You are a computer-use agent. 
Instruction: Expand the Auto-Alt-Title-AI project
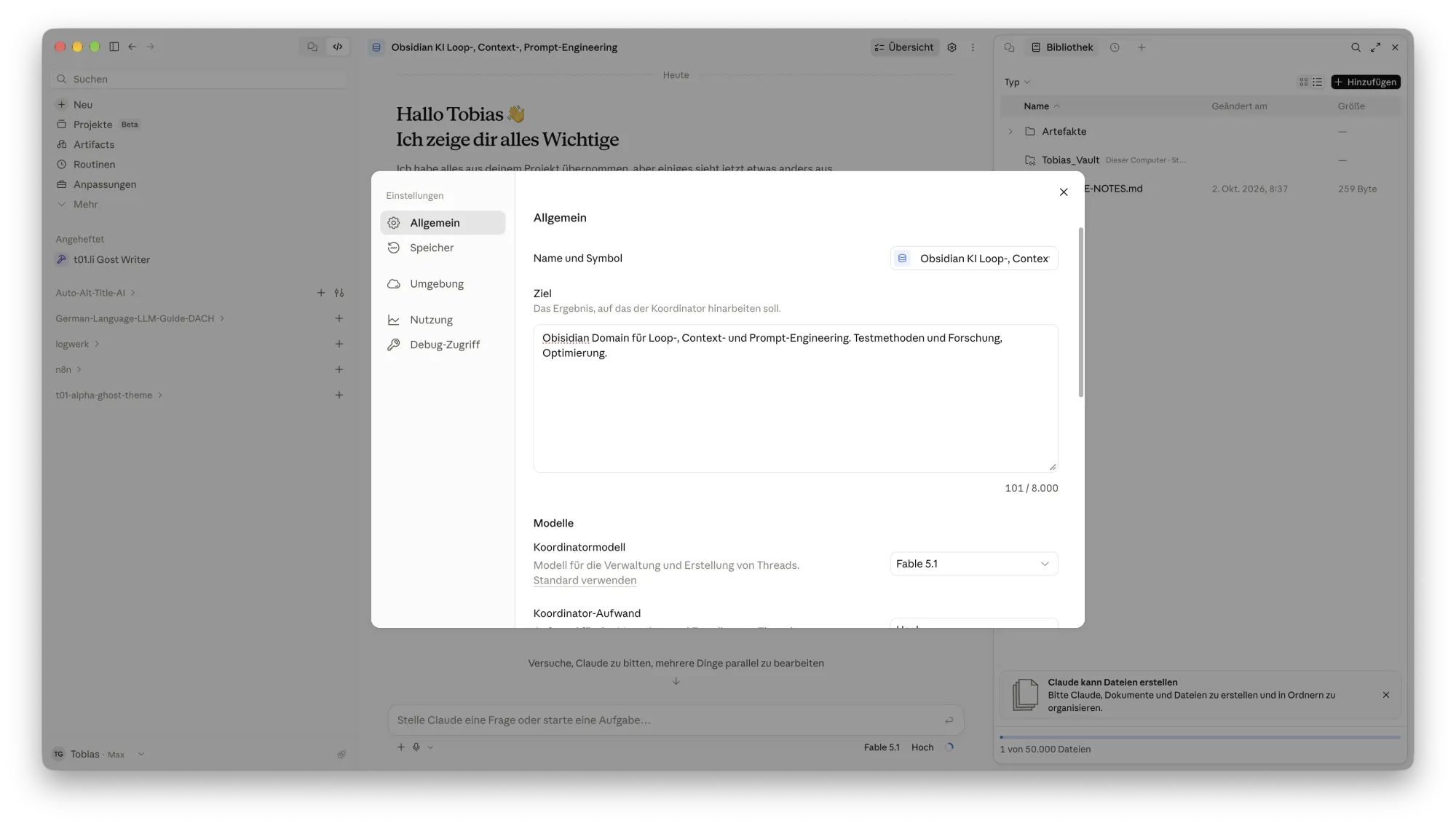95,293
